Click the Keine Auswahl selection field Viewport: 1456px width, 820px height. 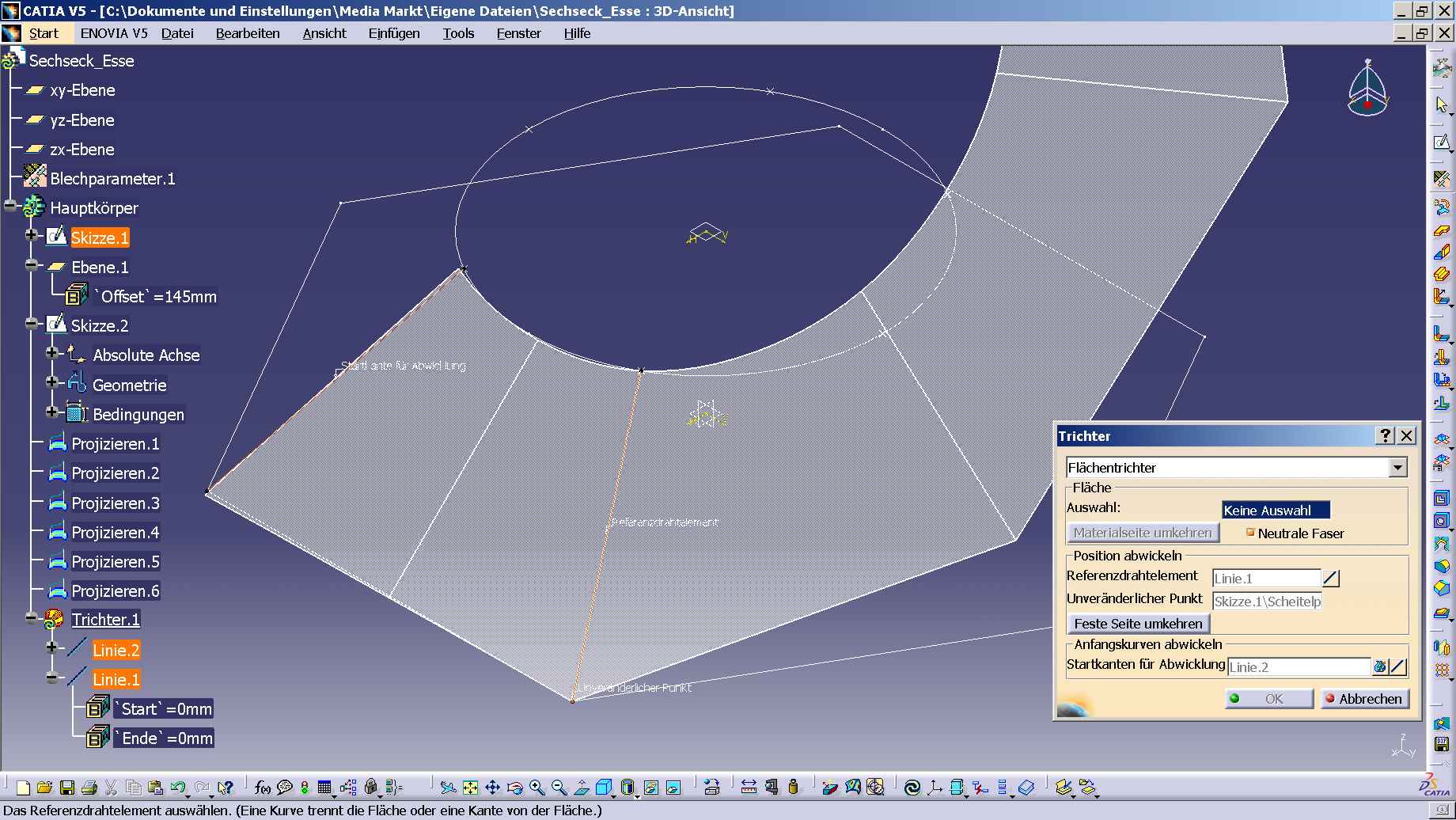[1276, 511]
